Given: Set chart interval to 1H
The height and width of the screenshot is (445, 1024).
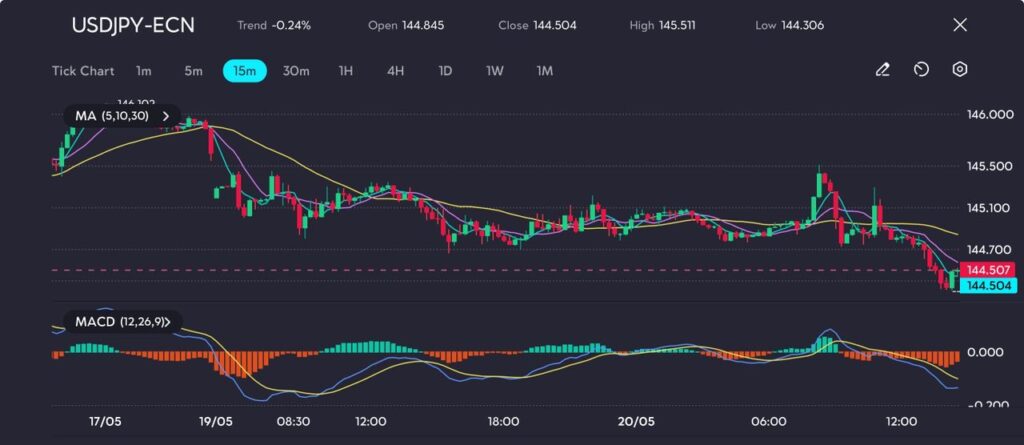Looking at the screenshot, I should pos(346,71).
